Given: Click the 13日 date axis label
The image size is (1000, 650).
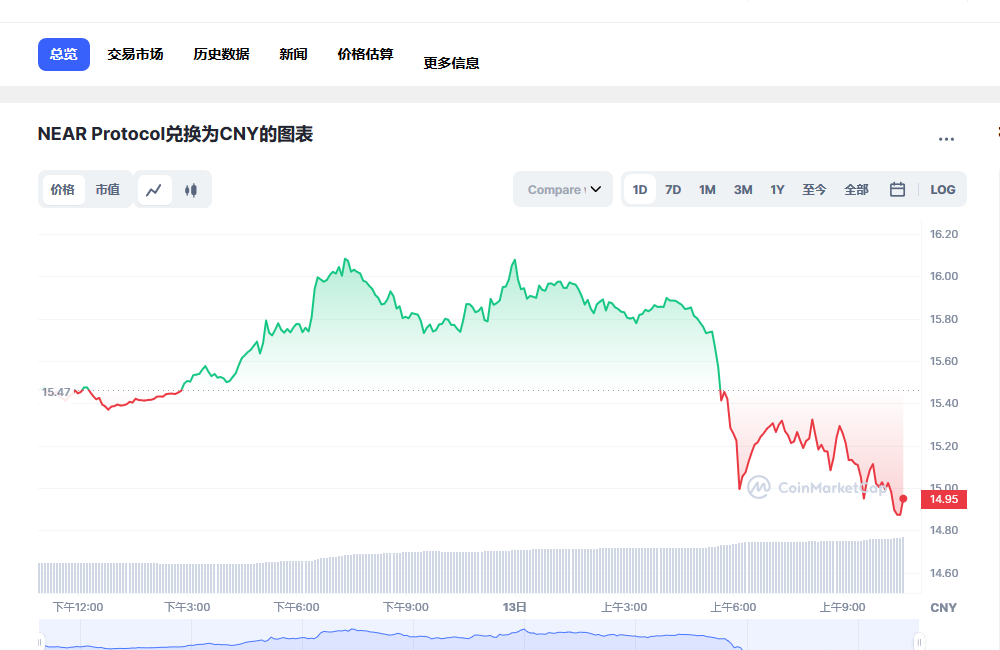Looking at the screenshot, I should click(515, 607).
